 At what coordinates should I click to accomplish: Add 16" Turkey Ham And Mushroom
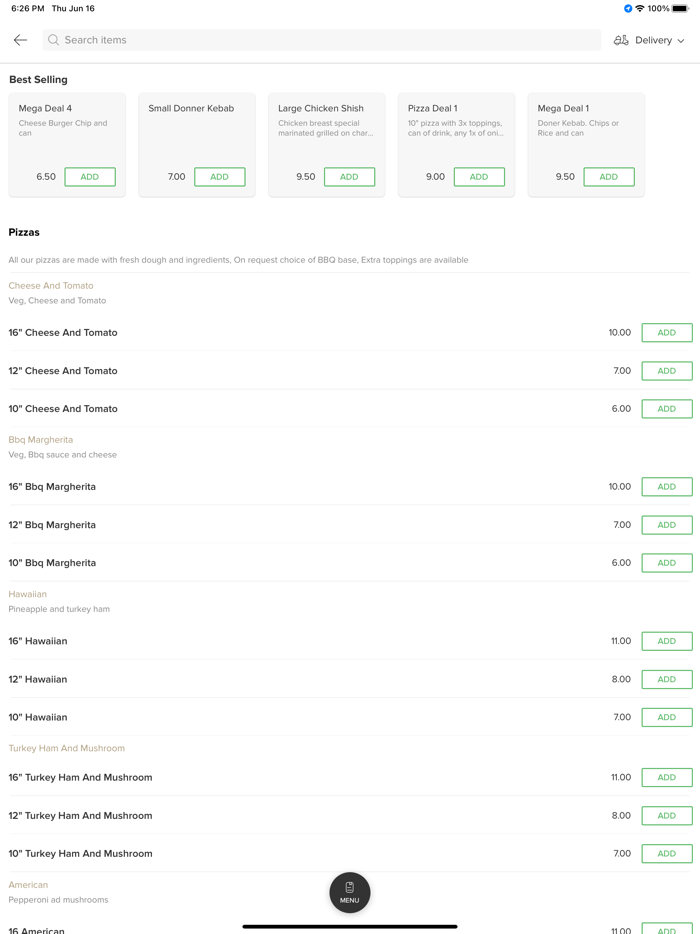click(666, 777)
